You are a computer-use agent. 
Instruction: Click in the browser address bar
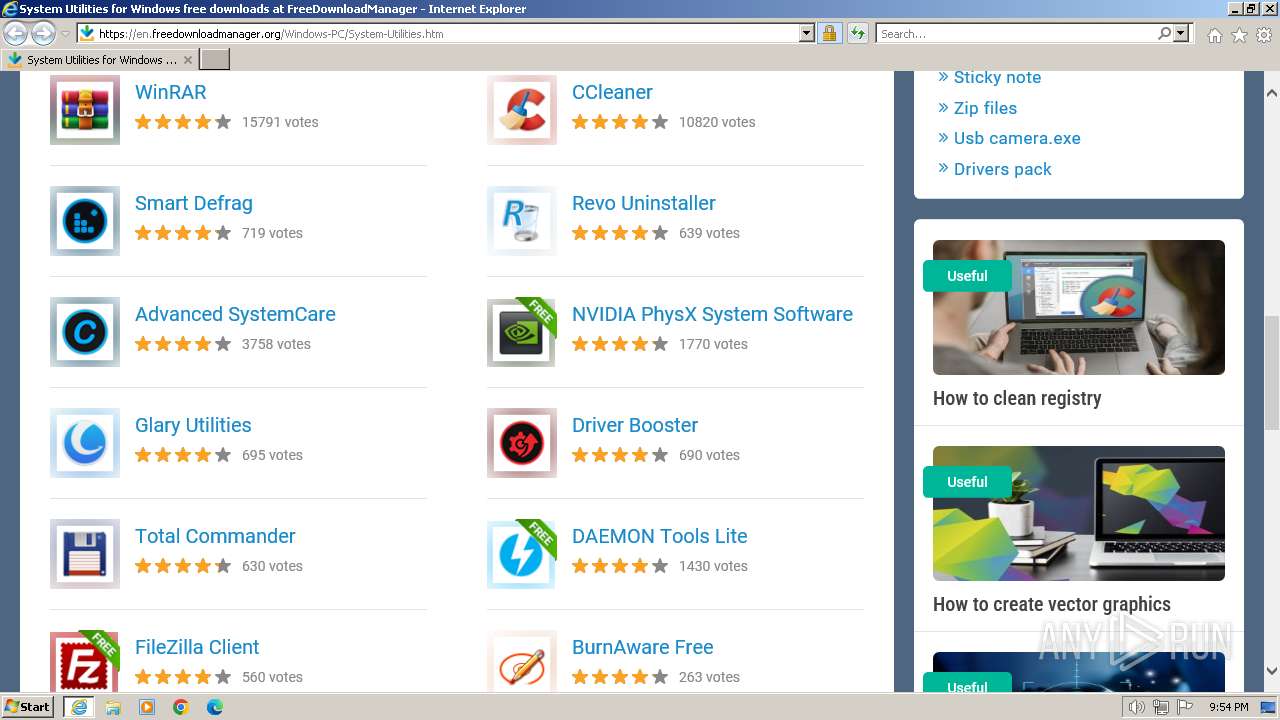coord(445,33)
